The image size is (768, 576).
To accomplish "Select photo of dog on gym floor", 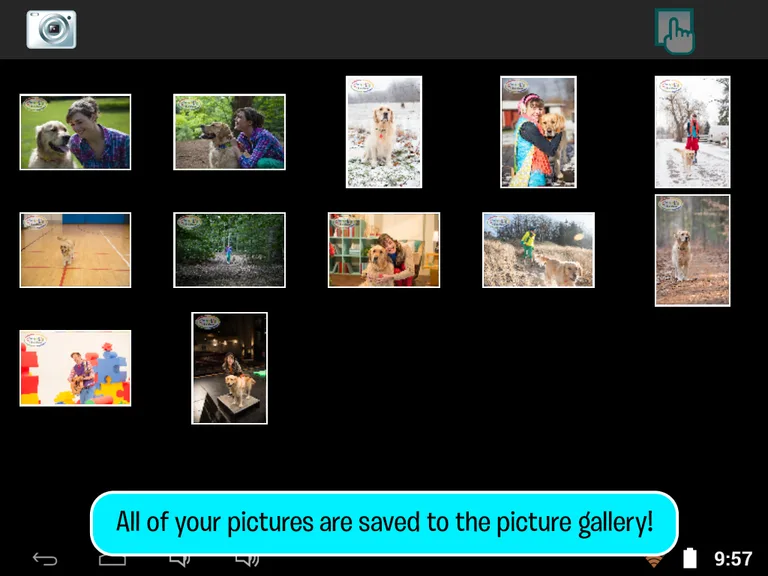I will (75, 250).
